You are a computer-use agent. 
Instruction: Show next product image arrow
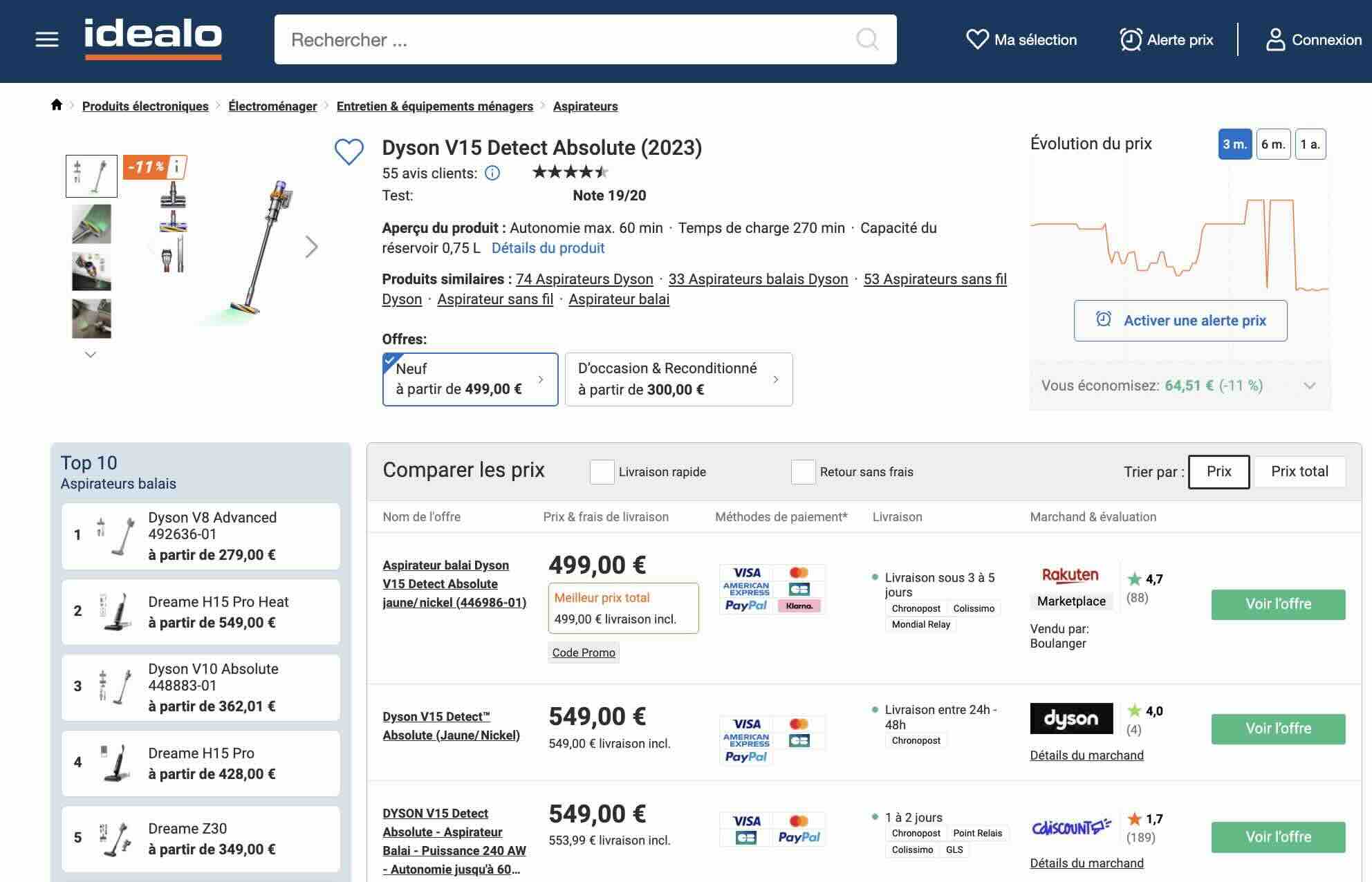click(311, 247)
